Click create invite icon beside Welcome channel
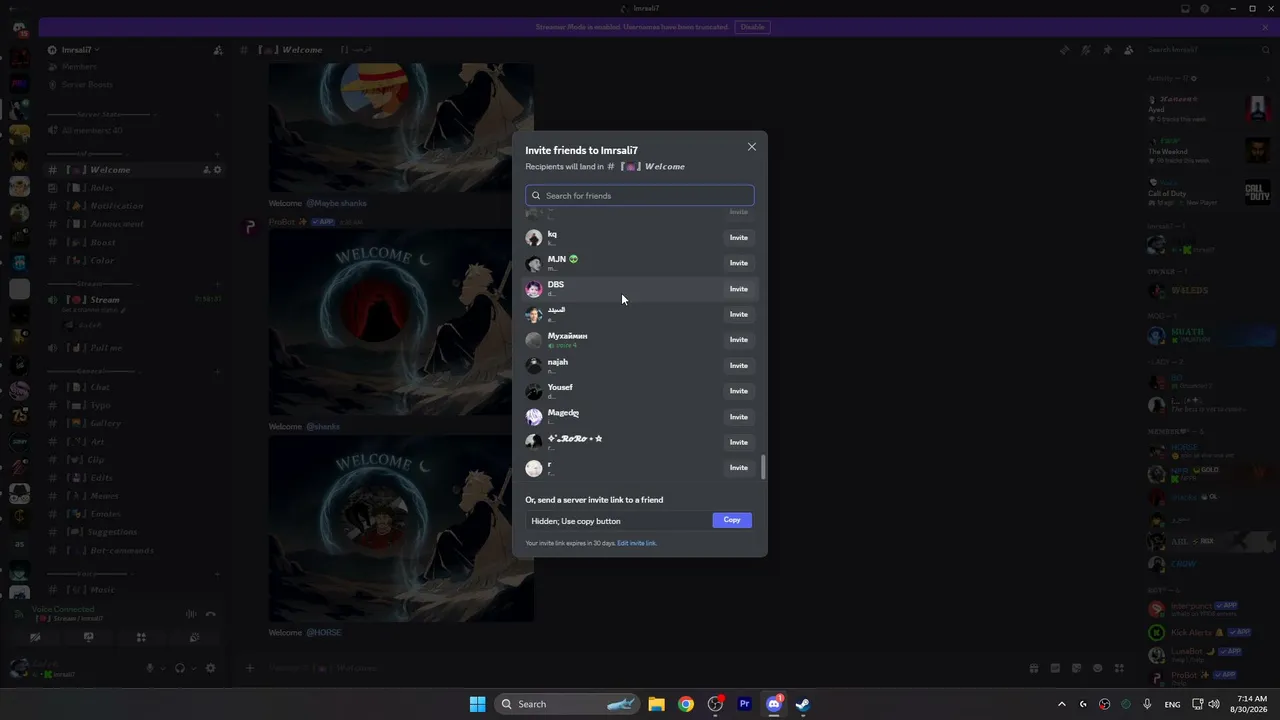This screenshot has width=1280, height=720. click(206, 170)
